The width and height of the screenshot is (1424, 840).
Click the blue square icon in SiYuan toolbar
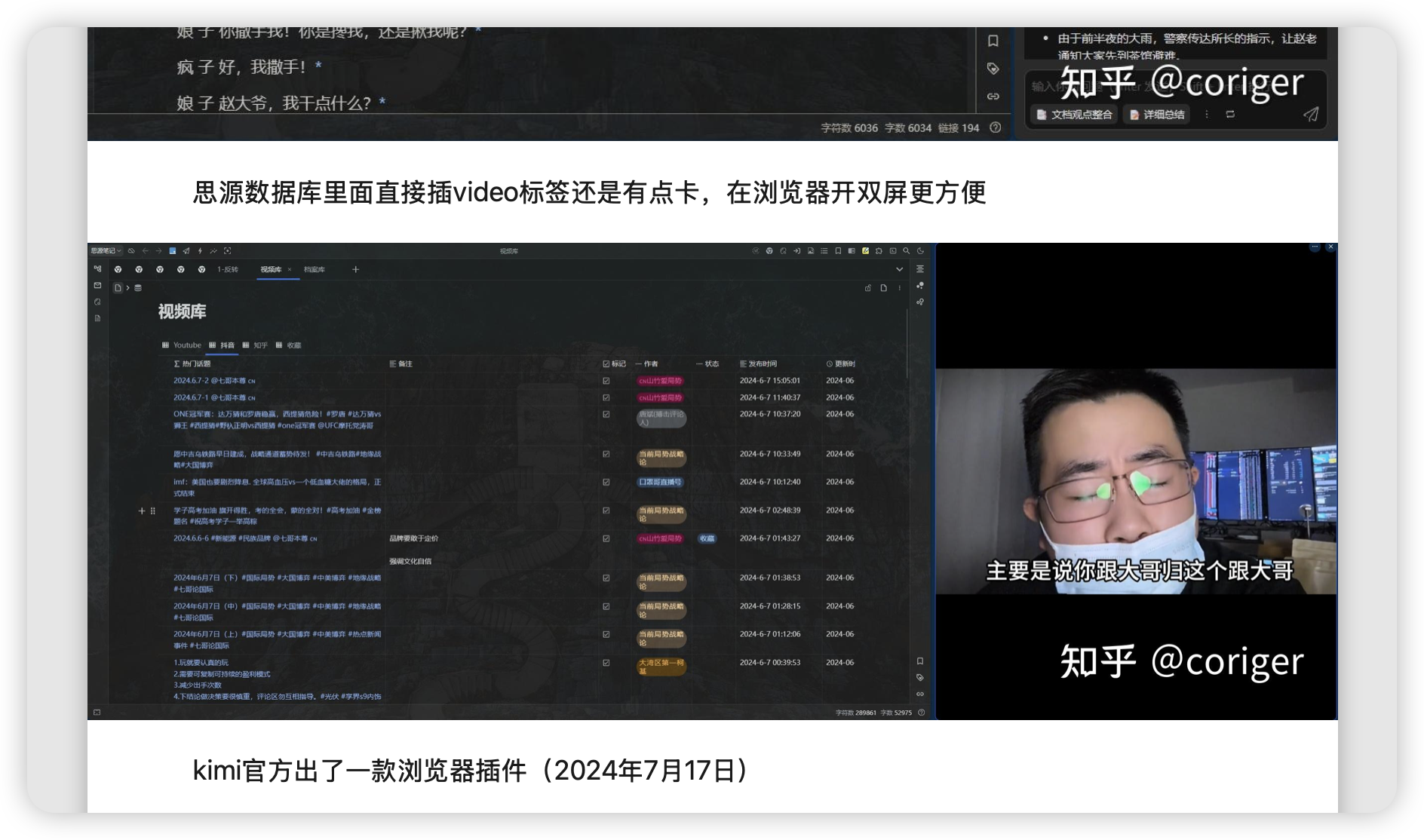[x=173, y=250]
